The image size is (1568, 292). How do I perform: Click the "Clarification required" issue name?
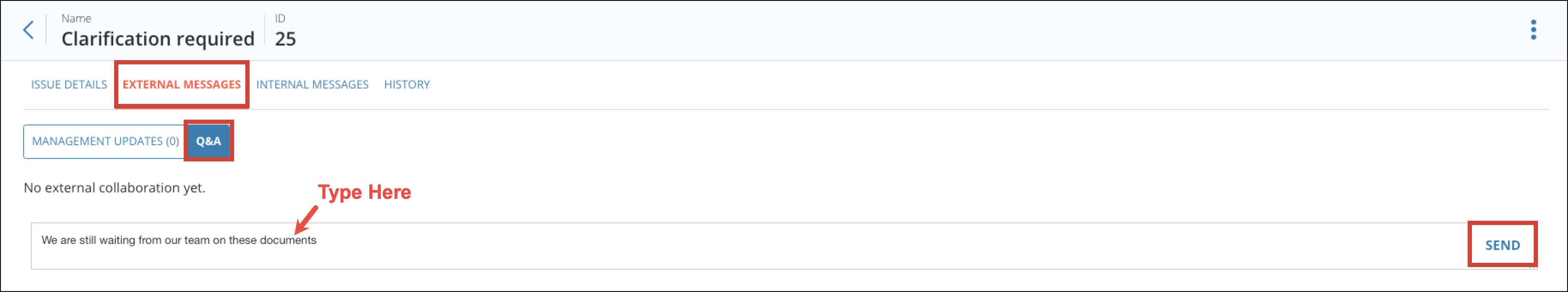(158, 39)
